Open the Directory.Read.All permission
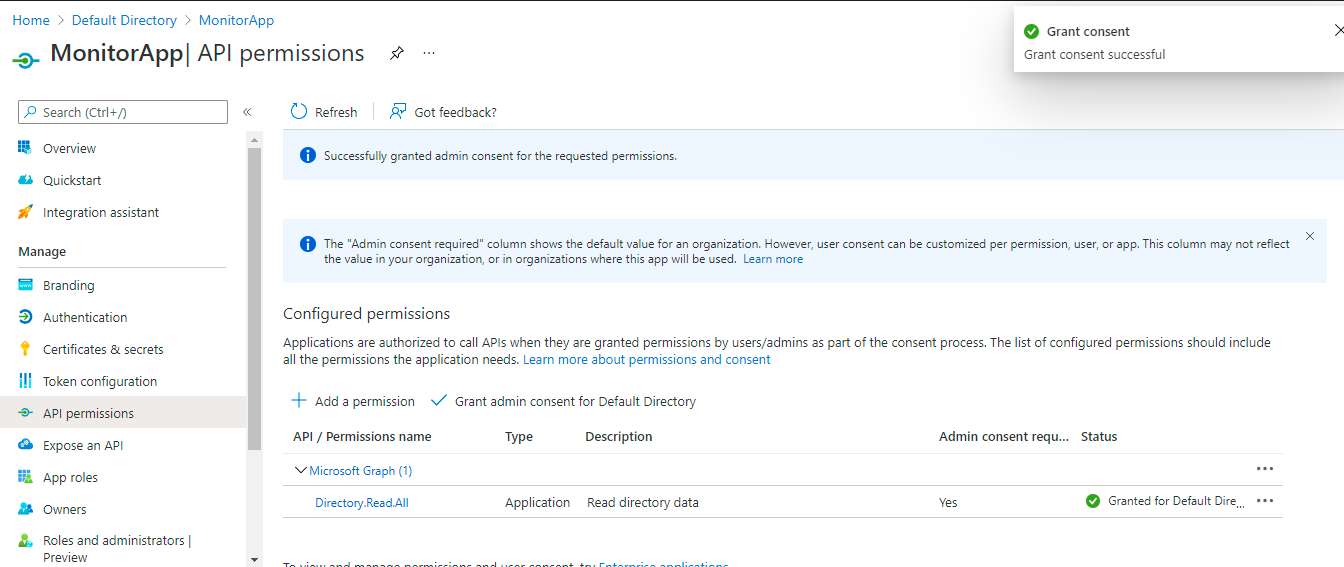 pos(362,502)
